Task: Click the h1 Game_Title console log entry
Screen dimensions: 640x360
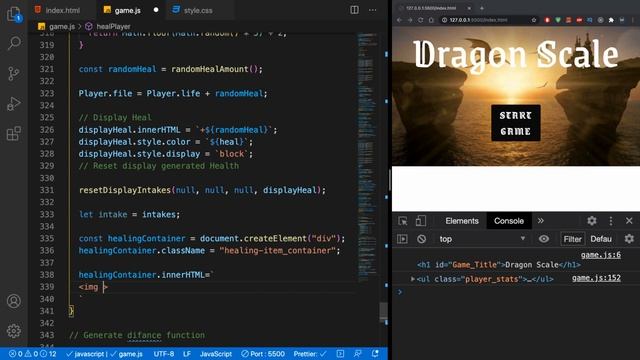Action: tap(498, 265)
